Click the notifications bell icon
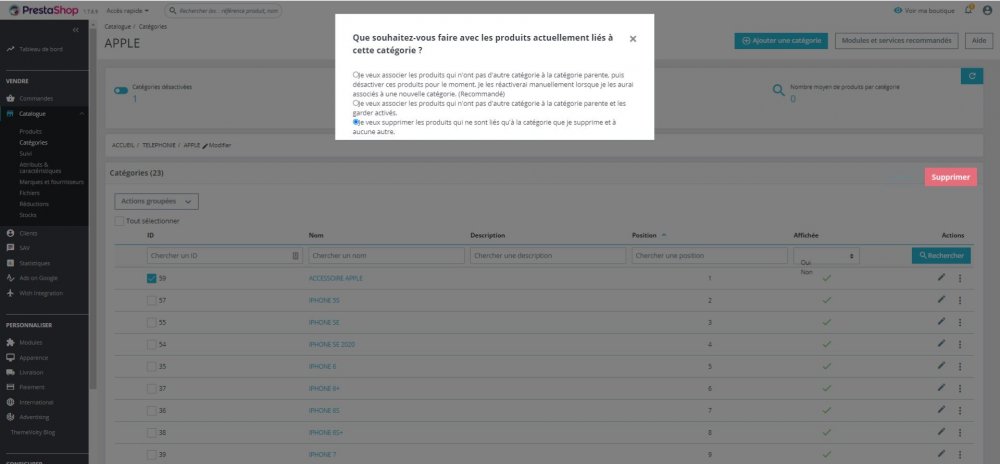 [969, 10]
